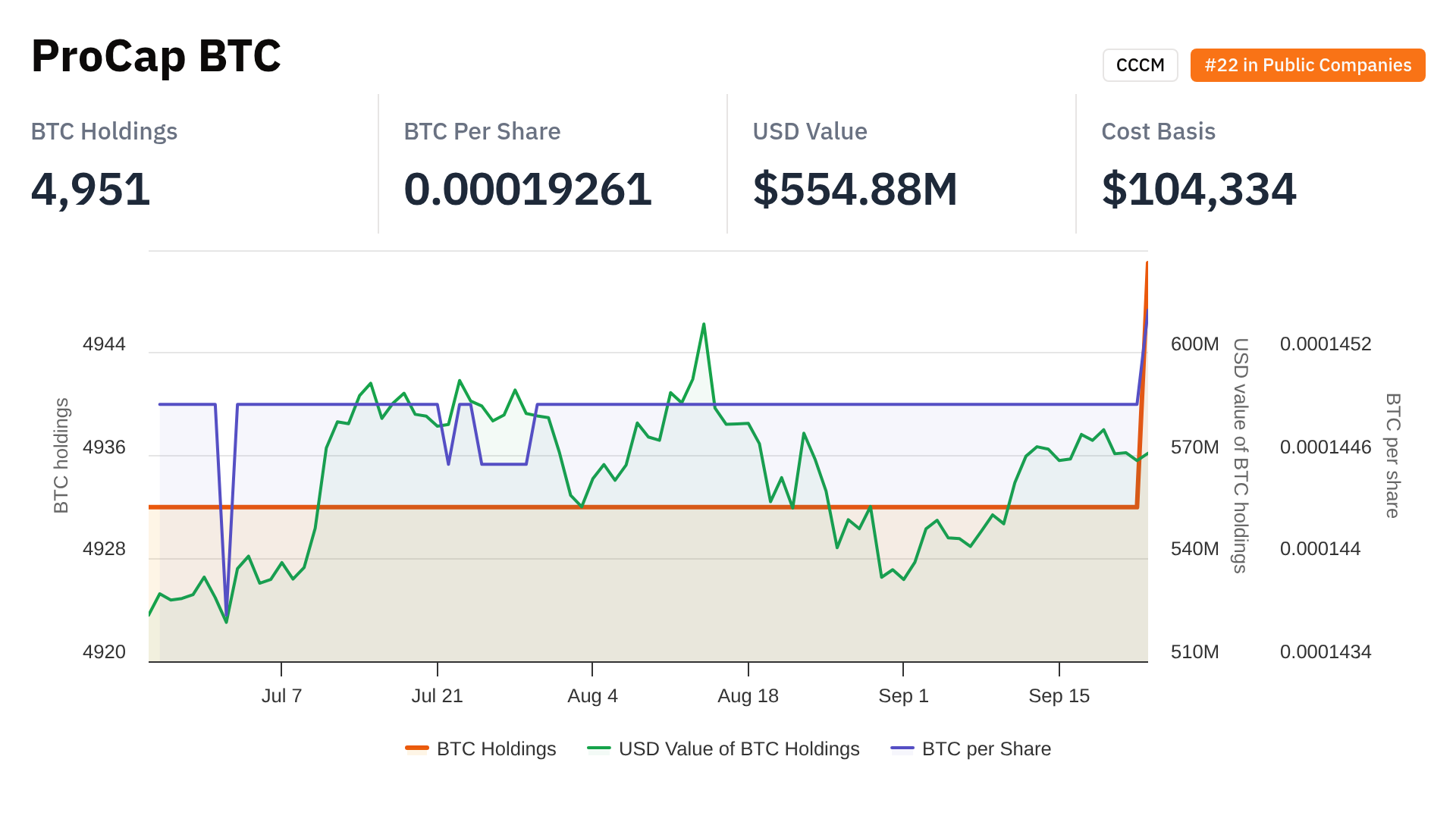
Task: Click the Sep 1 axis marker
Action: 903,695
